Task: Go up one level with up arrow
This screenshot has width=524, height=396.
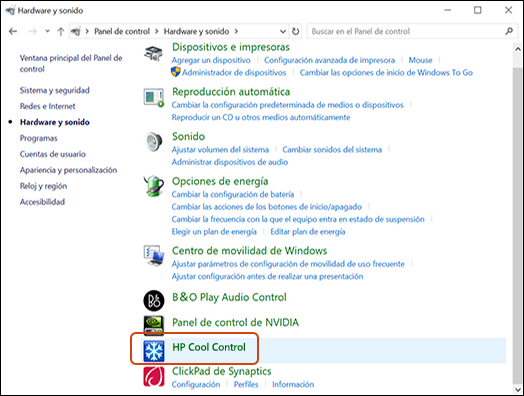Action: 60,32
